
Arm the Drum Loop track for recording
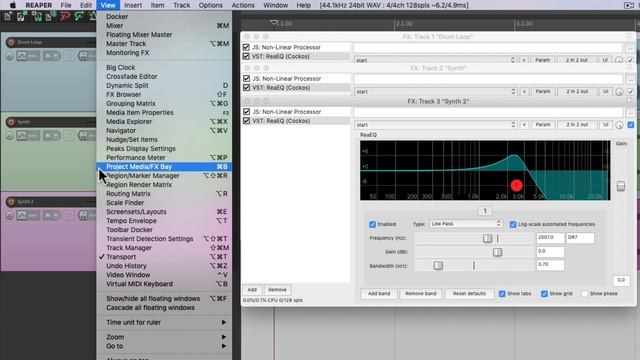[x=11, y=42]
